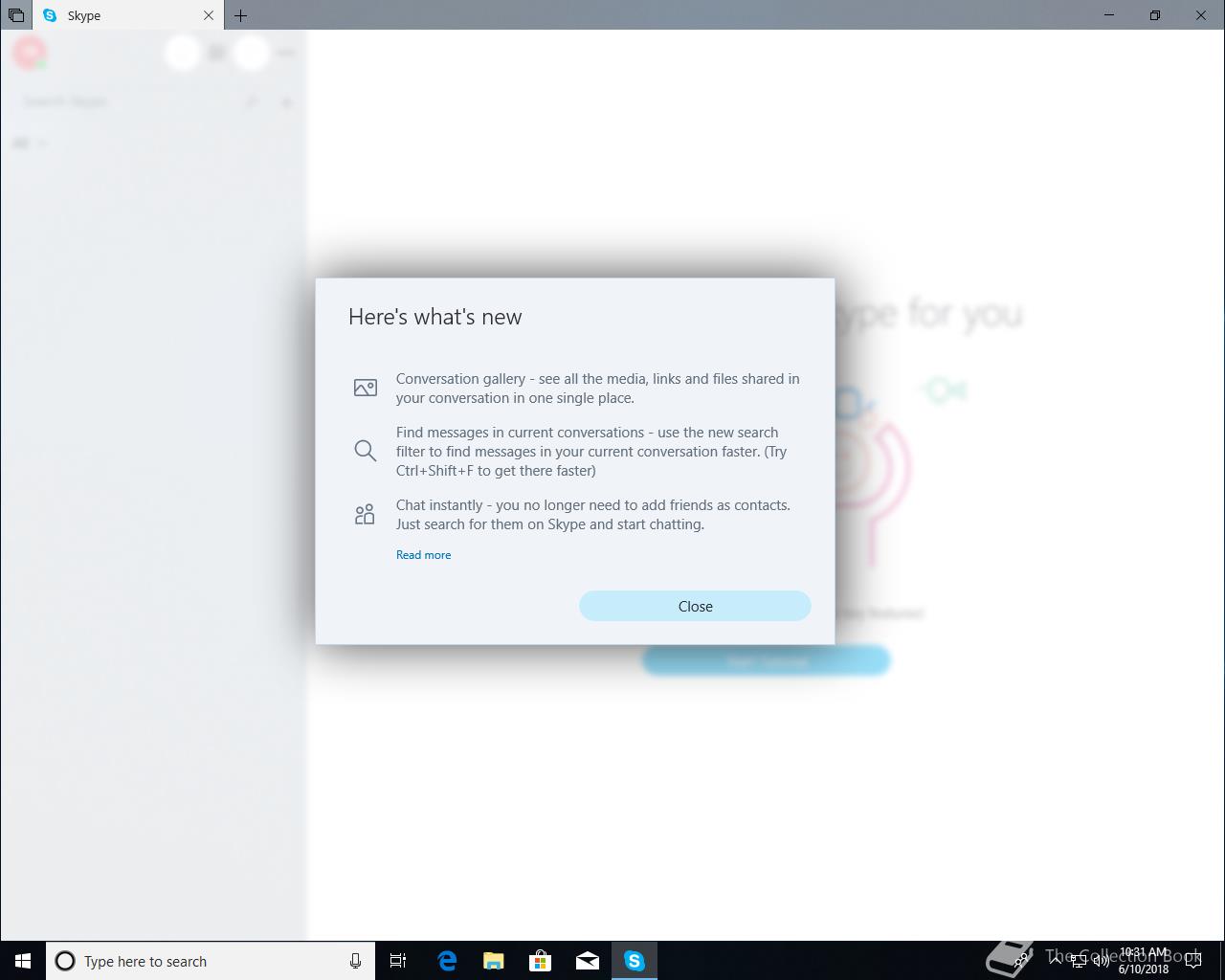Show hidden tray icons chevron
Image resolution: width=1225 pixels, height=980 pixels.
click(1056, 961)
